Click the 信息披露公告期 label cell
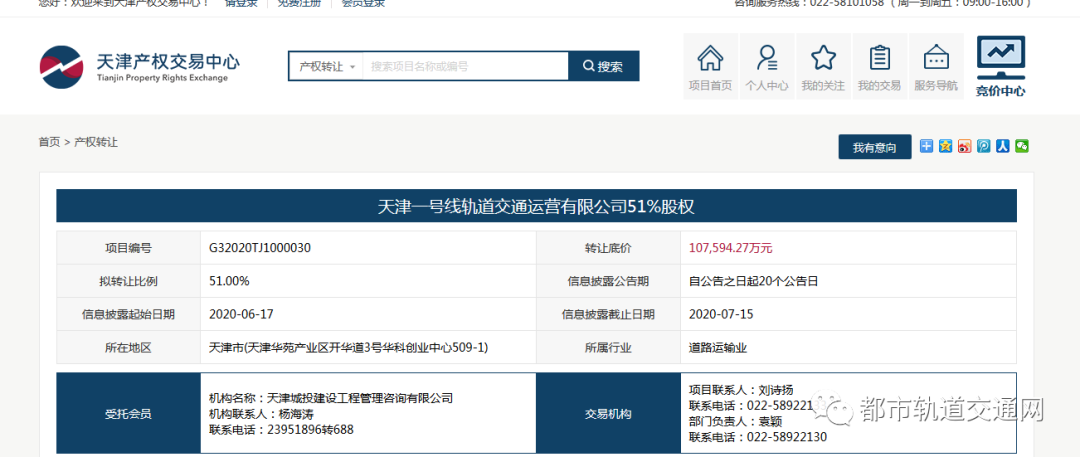Viewport: 1080px width, 457px height. 608,281
